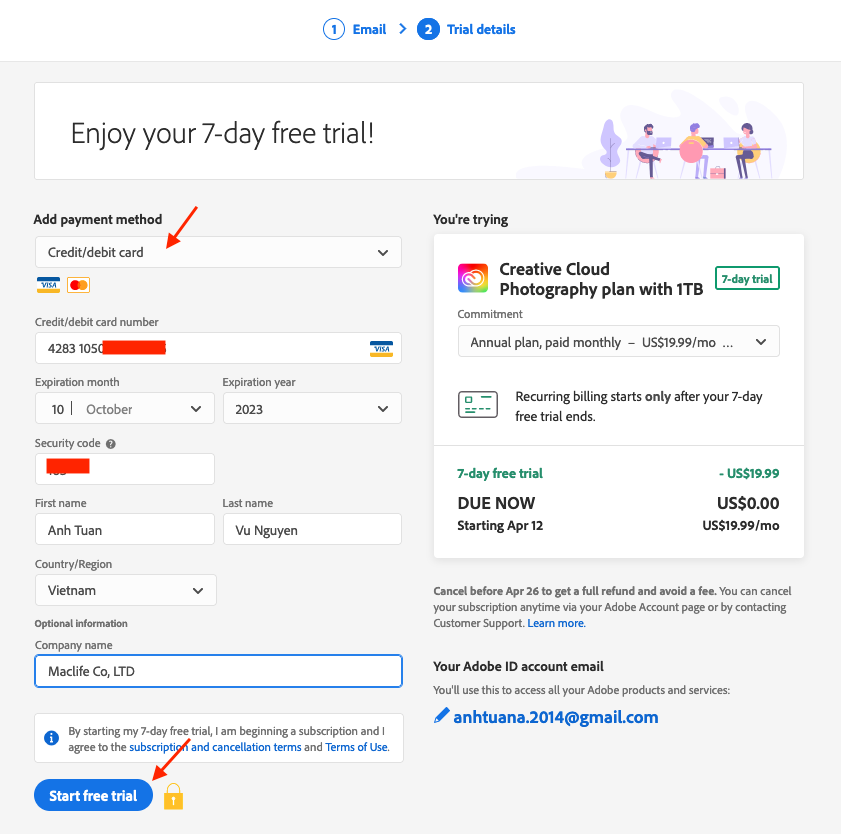This screenshot has width=841, height=834.
Task: Click the yellow padlock icon
Action: click(173, 796)
